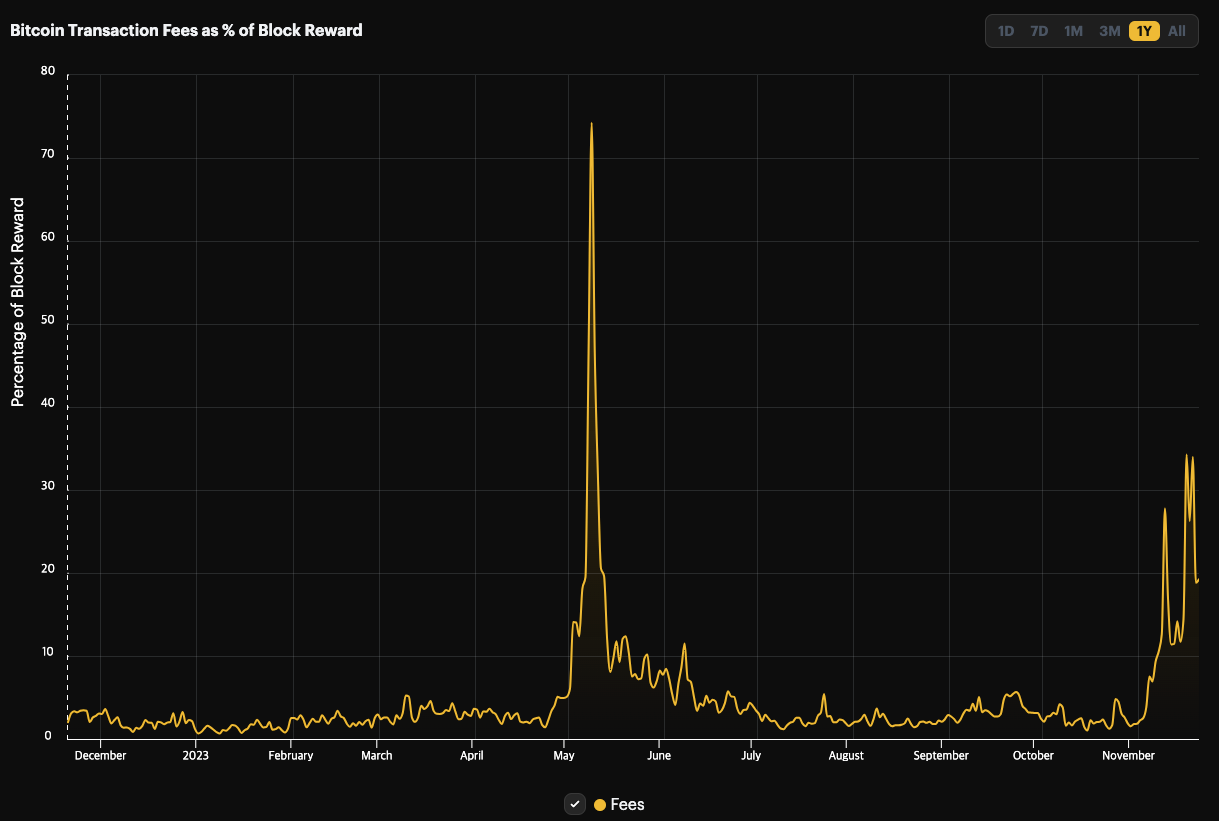Click the December x-axis label
1219x821 pixels.
click(x=101, y=756)
